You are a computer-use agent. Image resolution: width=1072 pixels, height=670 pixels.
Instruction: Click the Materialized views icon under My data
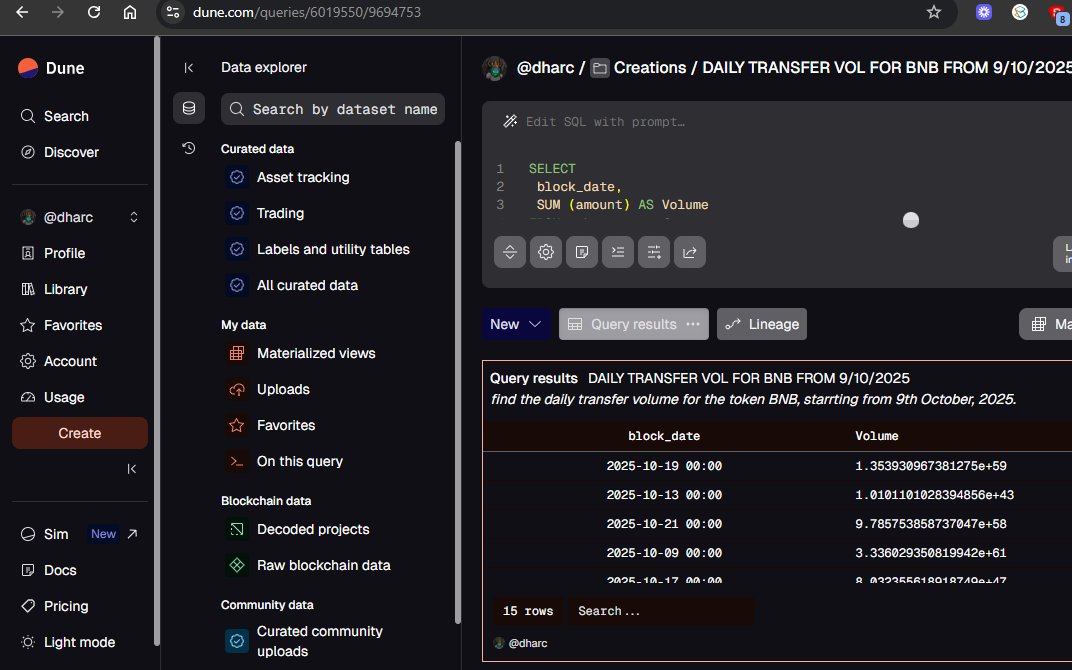pos(237,353)
